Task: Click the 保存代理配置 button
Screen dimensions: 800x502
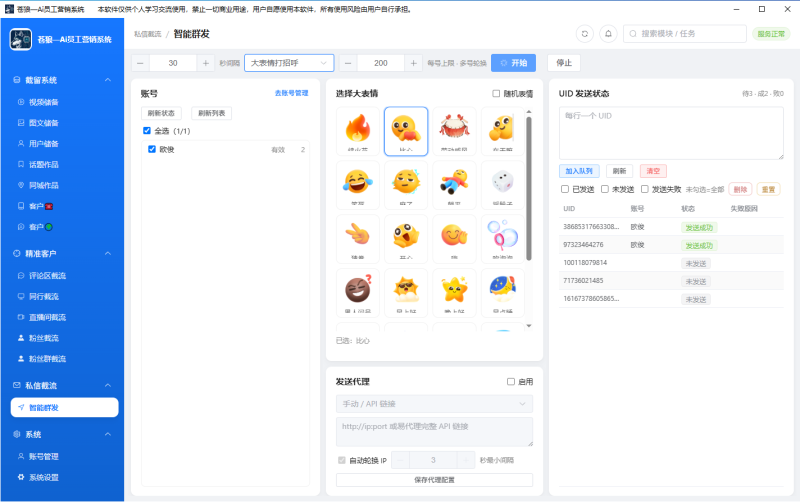Action: [434, 480]
